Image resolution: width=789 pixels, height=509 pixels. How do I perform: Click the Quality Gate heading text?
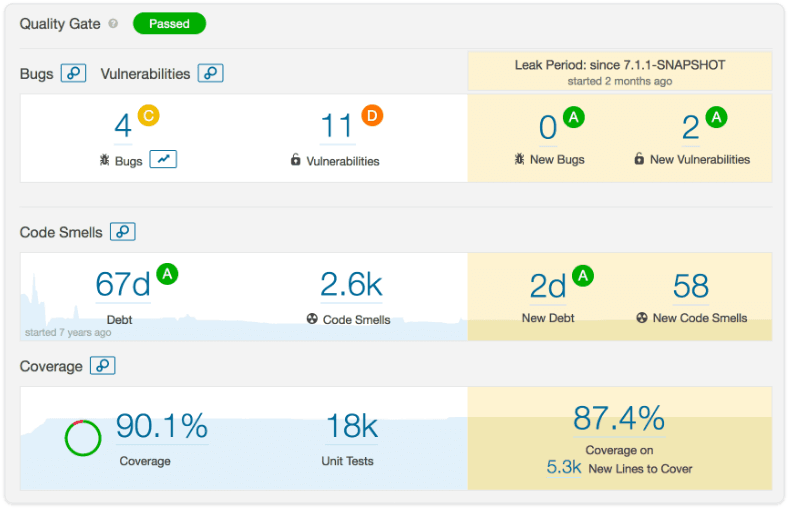point(60,24)
